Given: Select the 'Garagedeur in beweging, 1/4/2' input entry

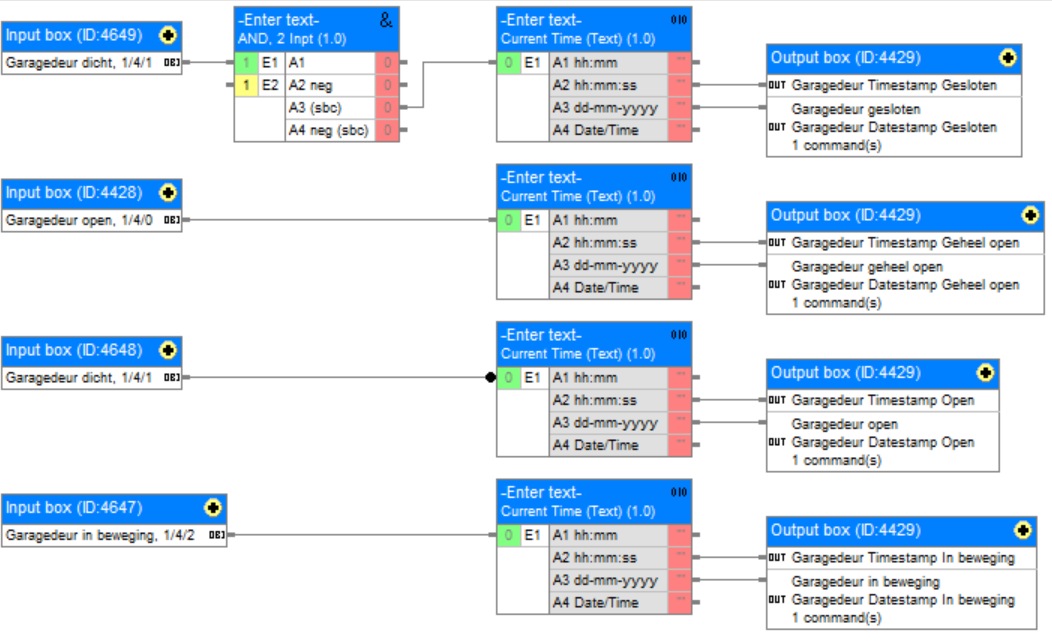Looking at the screenshot, I should pyautogui.click(x=100, y=535).
